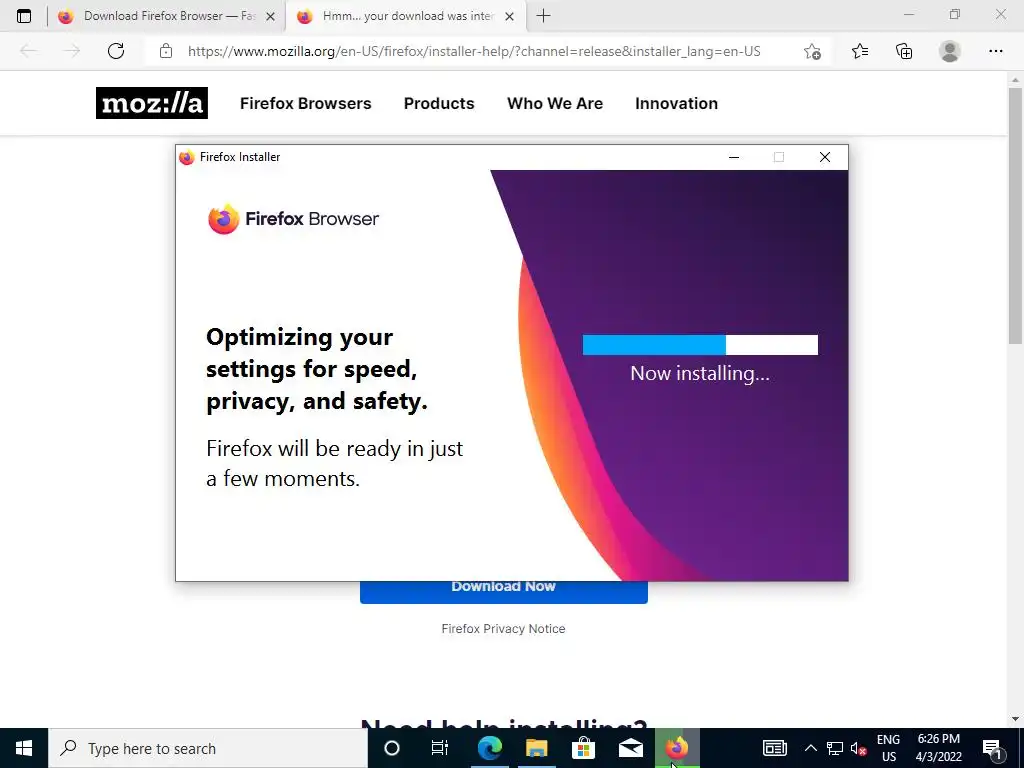Open the clock showing 6:26 PM
This screenshot has width=1024, height=768.
click(938, 748)
